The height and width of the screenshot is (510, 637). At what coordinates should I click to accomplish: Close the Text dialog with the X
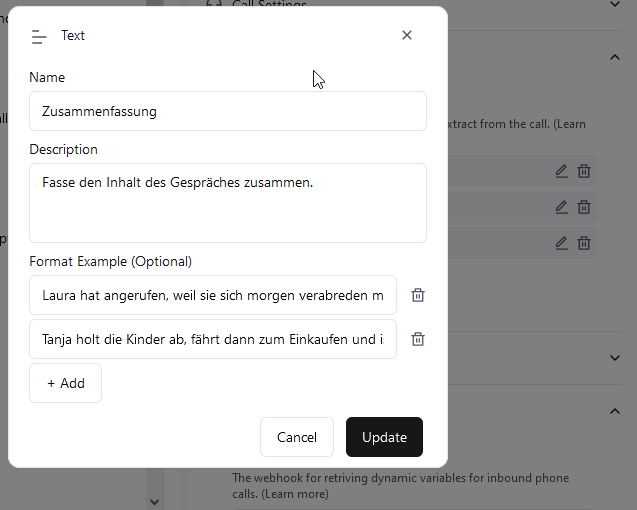click(x=406, y=35)
